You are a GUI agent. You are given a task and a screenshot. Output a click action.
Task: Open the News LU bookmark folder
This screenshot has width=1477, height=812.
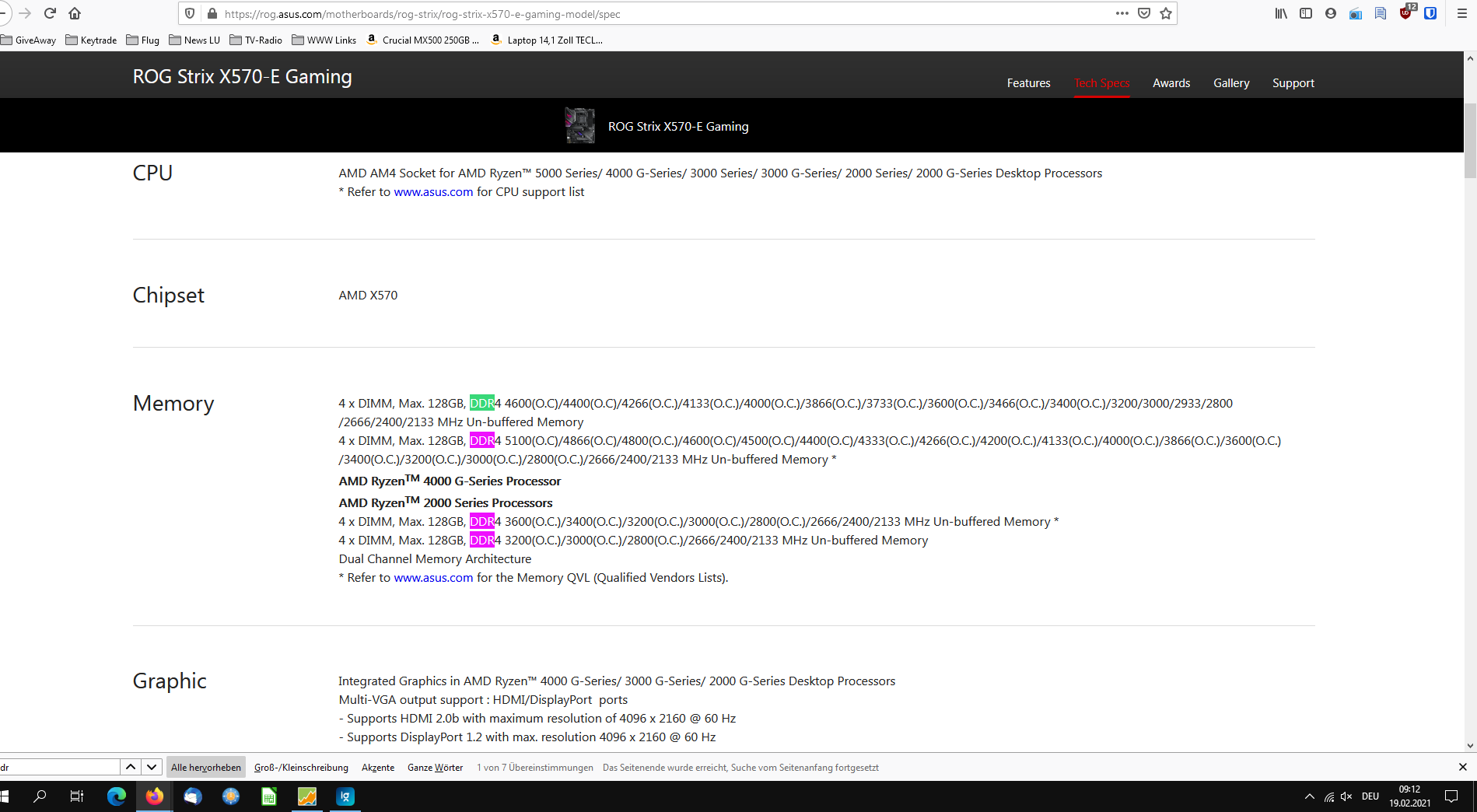point(194,40)
